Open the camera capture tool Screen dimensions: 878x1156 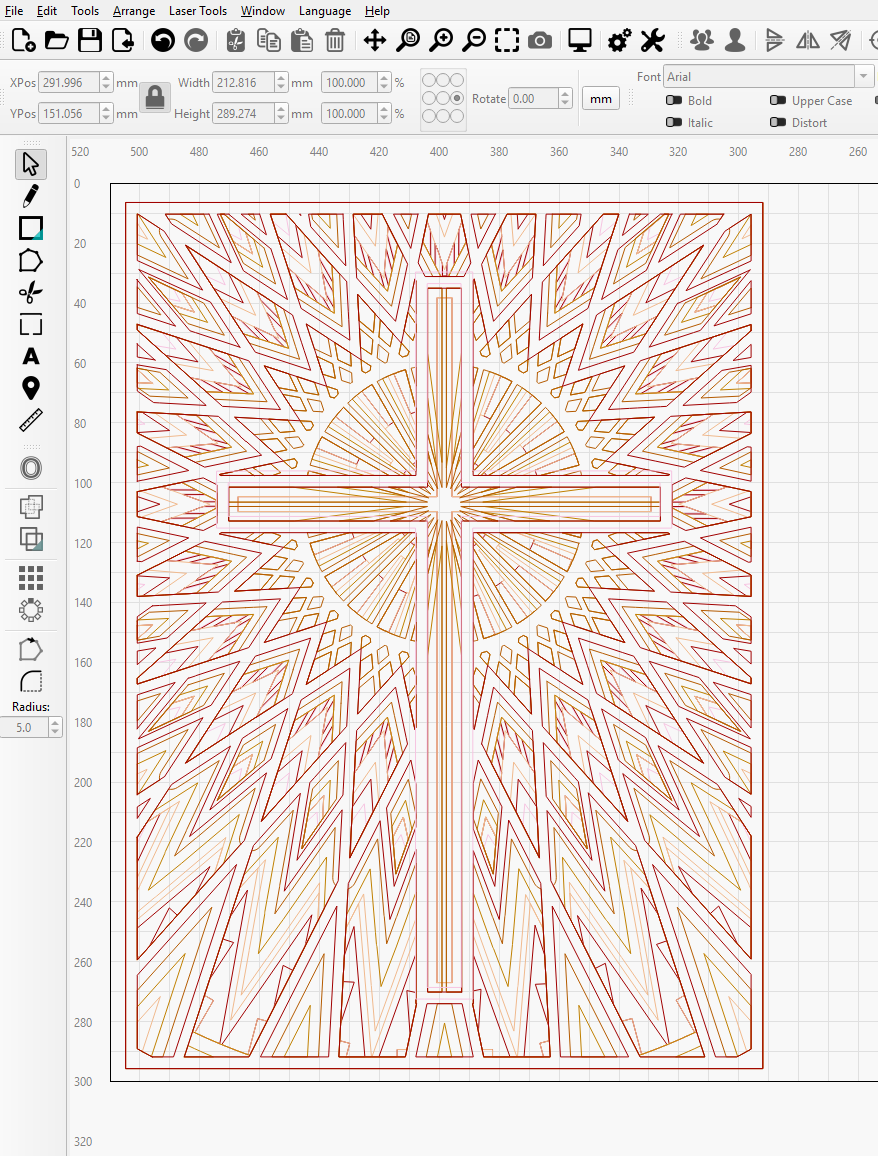(x=540, y=41)
